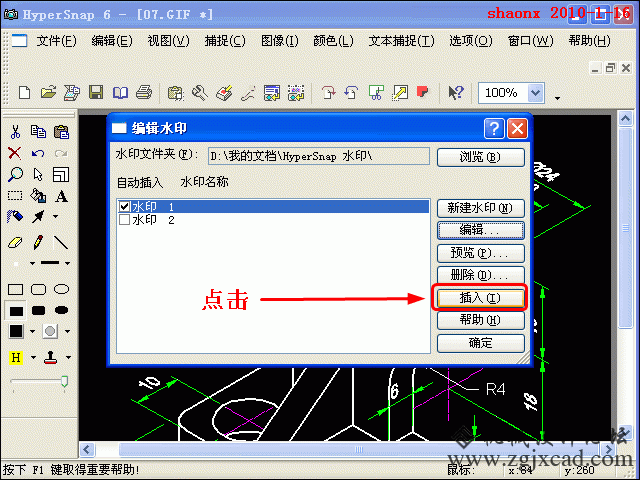The image size is (640, 480).
Task: Click the open book icon in toolbar
Action: pyautogui.click(x=120, y=93)
